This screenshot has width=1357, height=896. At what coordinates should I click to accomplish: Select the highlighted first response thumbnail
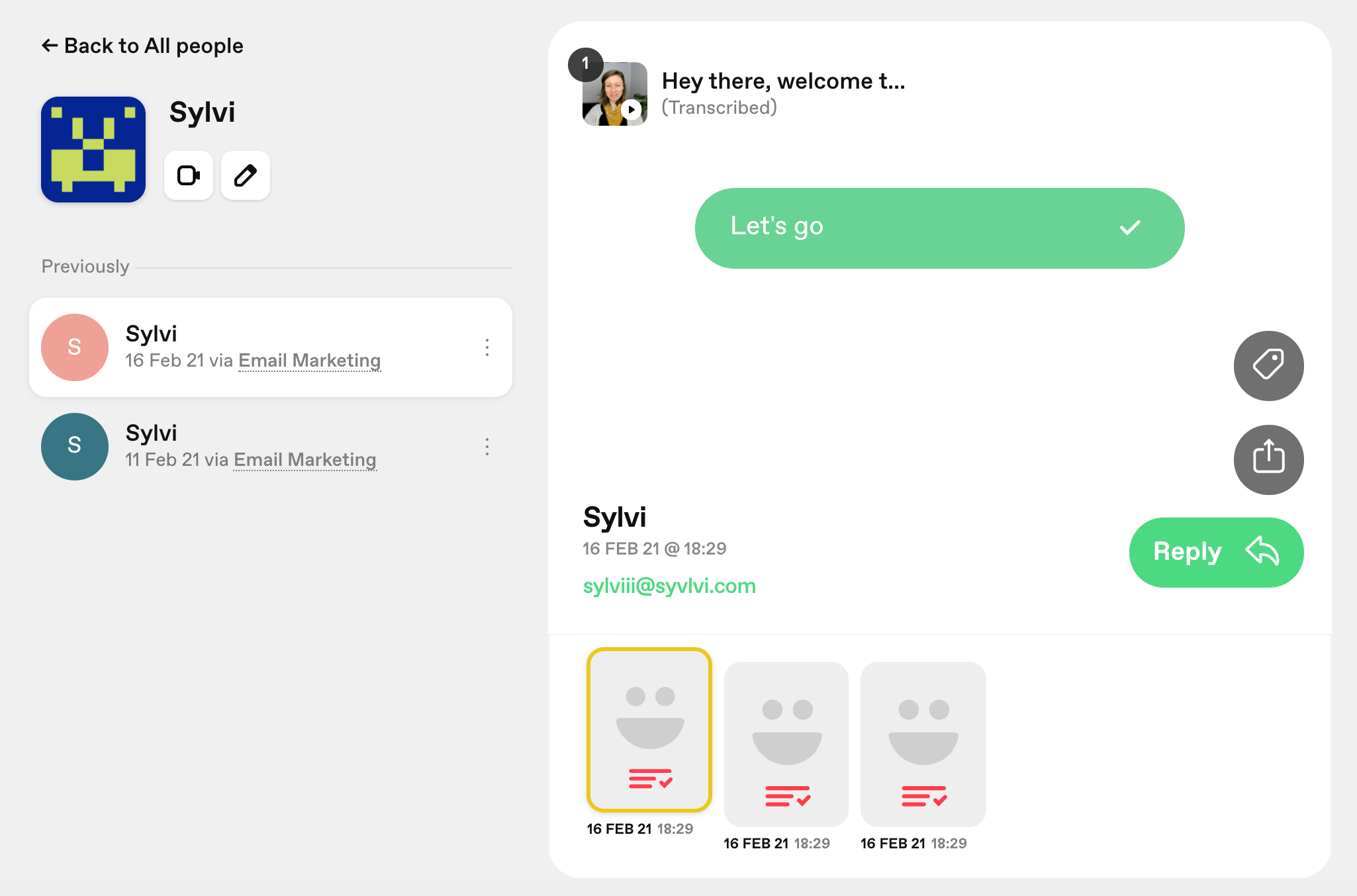point(649,729)
